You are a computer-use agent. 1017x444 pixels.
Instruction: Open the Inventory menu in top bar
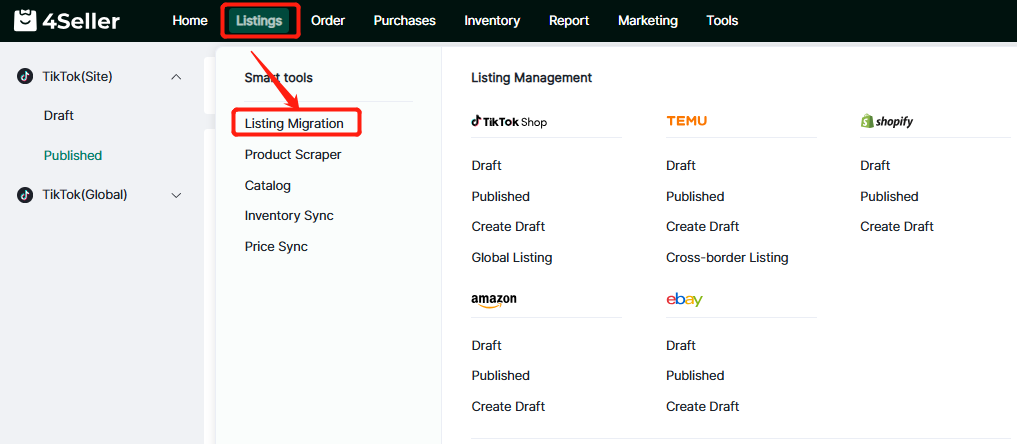[492, 20]
